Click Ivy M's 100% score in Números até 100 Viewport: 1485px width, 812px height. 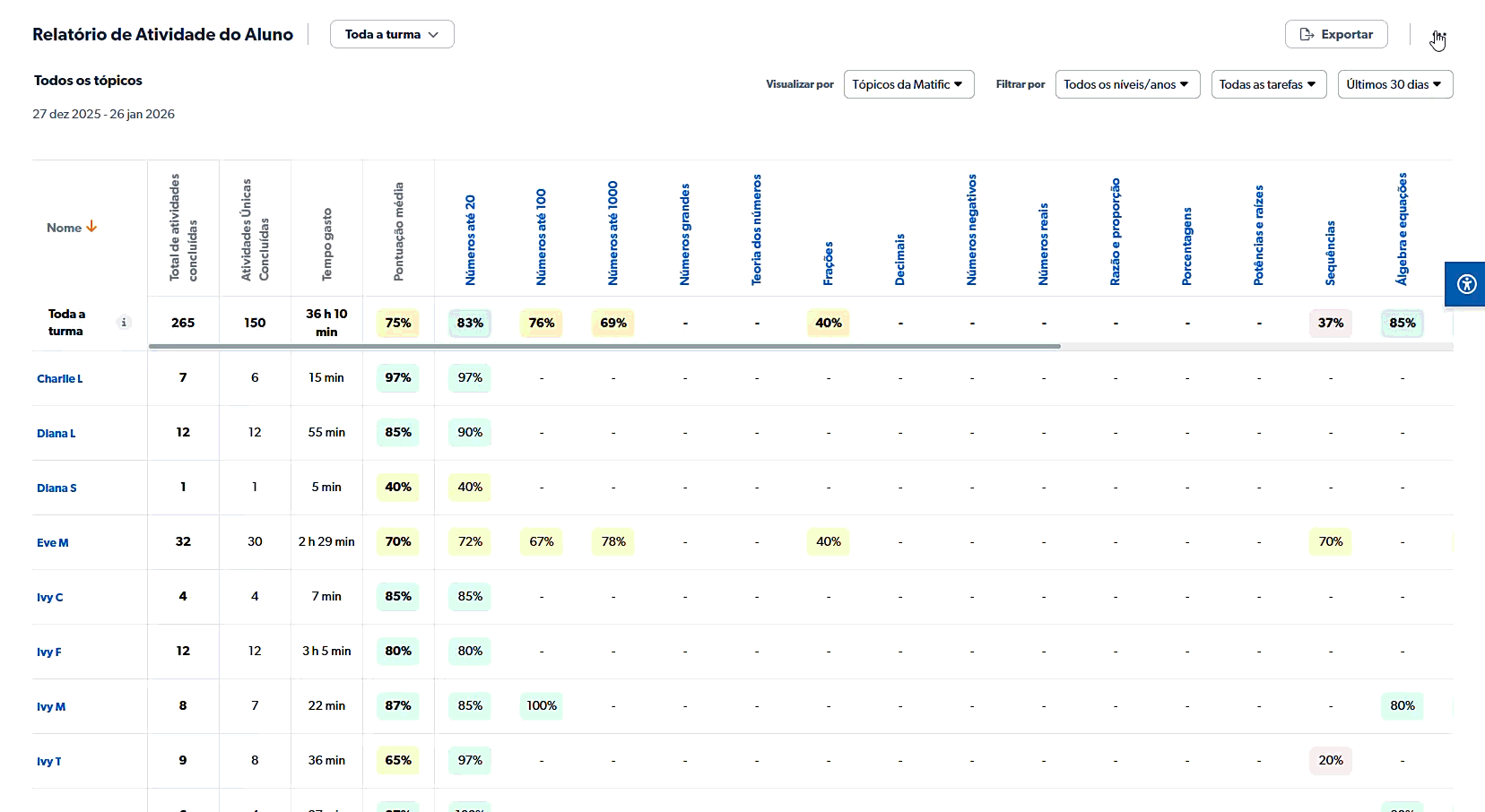[542, 705]
